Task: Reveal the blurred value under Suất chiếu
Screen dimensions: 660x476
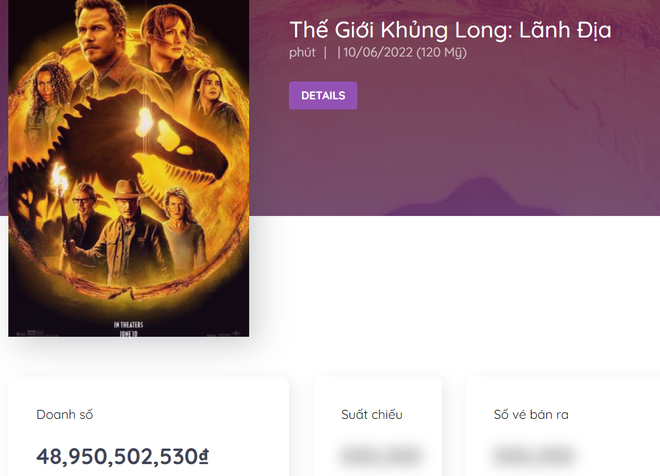Action: coord(382,456)
